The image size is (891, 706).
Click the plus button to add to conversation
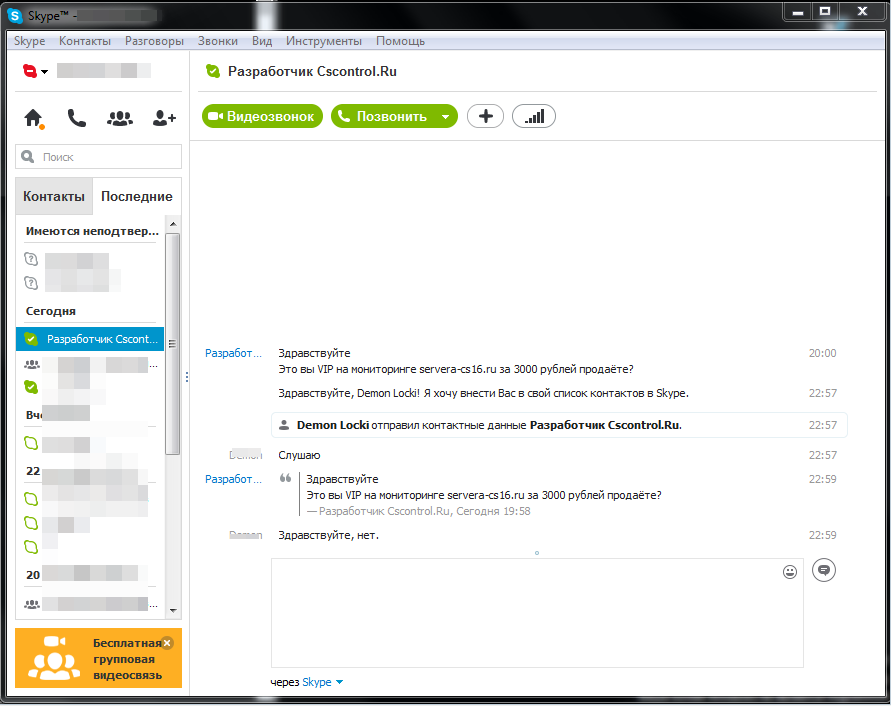[485, 117]
